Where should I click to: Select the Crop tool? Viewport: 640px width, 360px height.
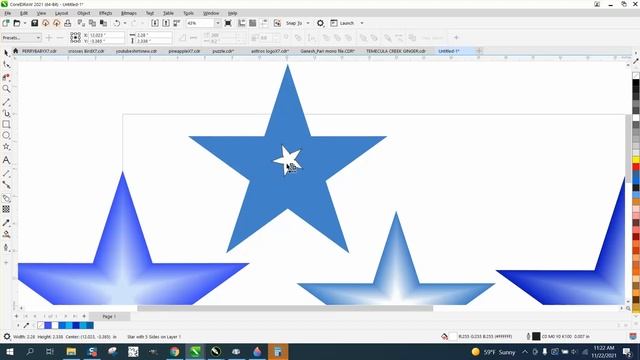(6, 77)
